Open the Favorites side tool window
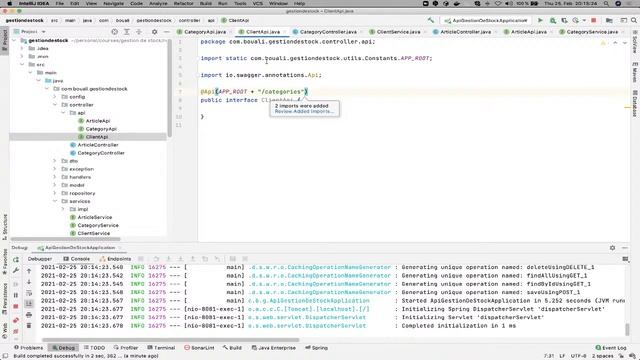This screenshot has height=360, width=640. (x=5, y=262)
